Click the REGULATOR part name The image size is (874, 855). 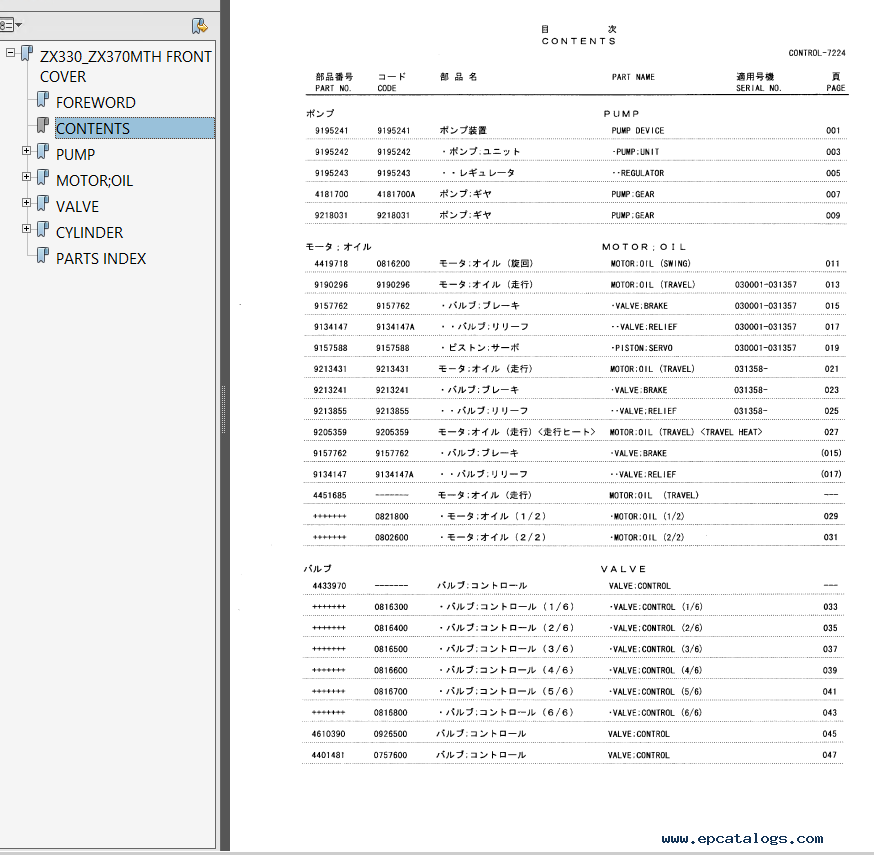[x=638, y=173]
